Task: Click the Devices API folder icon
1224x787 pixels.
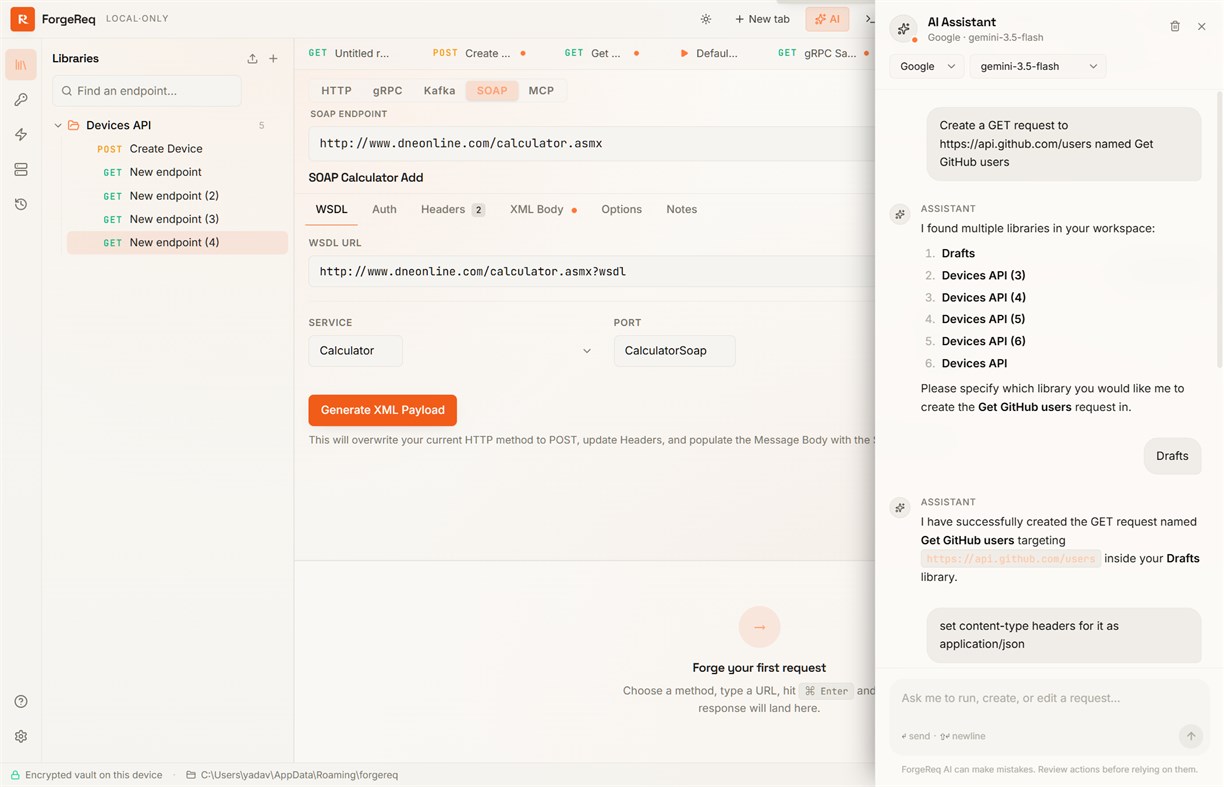Action: click(x=73, y=125)
